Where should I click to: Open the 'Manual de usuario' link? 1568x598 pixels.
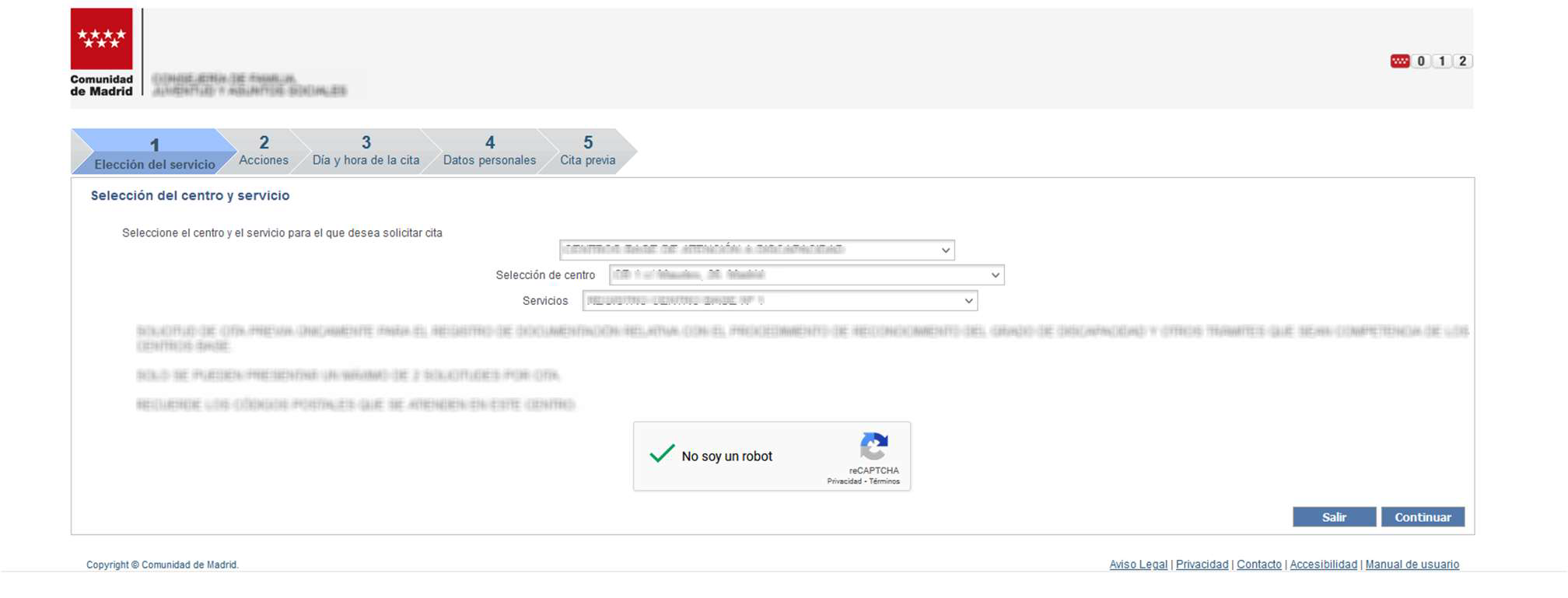(1412, 565)
